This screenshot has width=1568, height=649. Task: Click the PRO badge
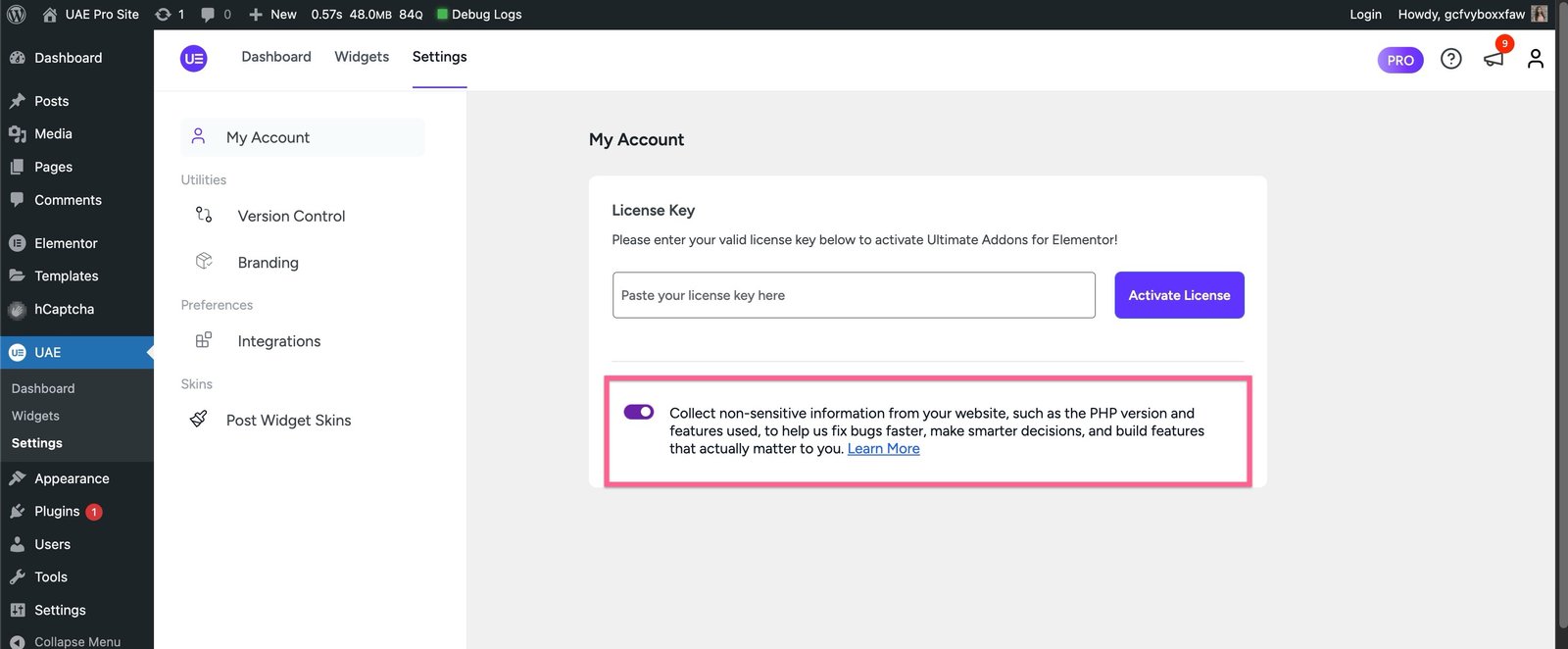1399,60
